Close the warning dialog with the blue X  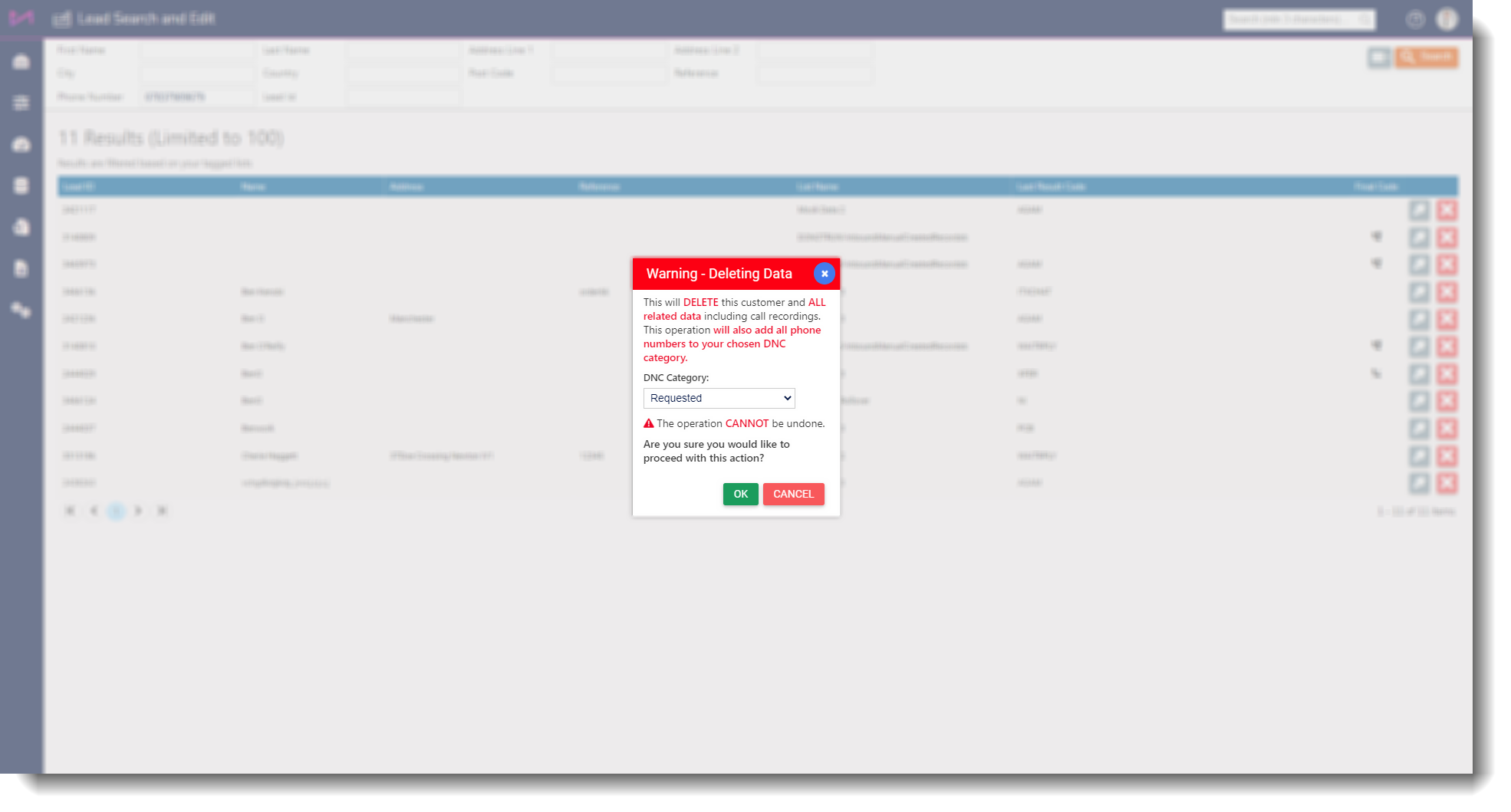[x=824, y=274]
